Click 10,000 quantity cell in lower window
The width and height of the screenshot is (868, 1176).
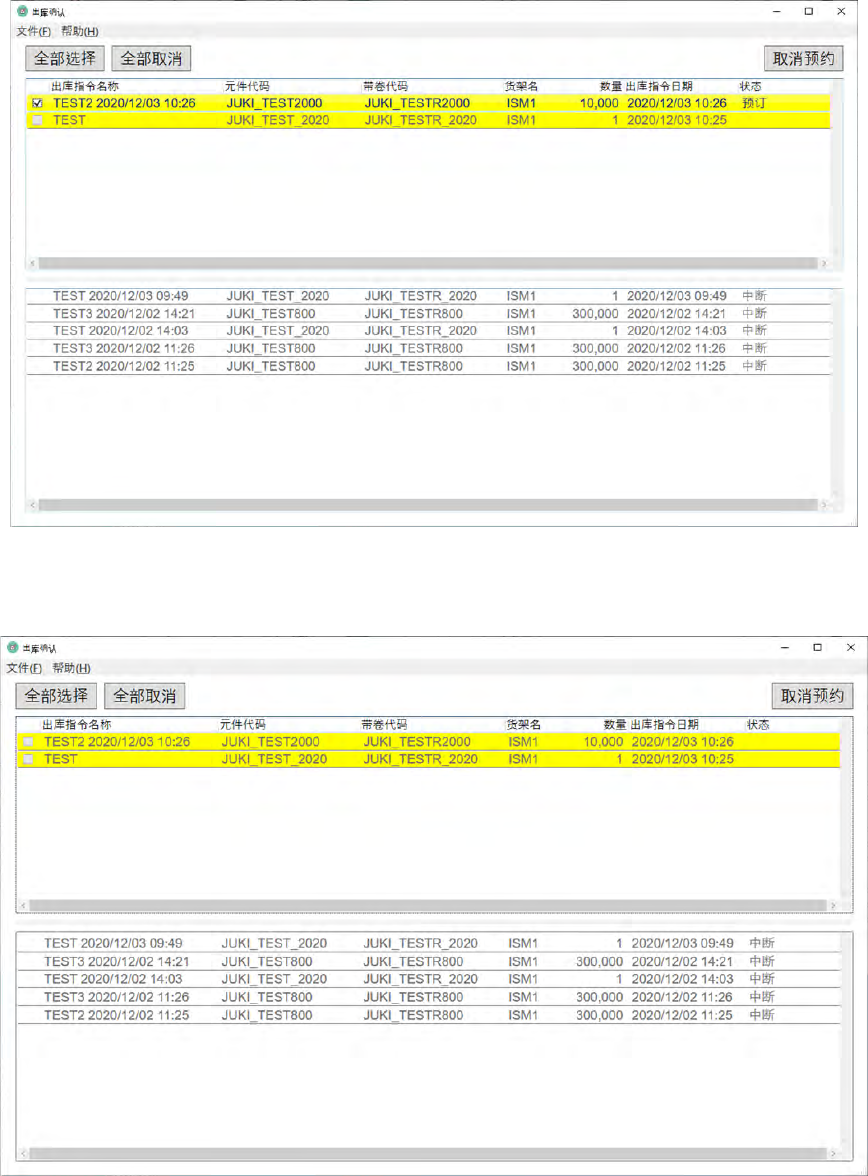coord(603,742)
